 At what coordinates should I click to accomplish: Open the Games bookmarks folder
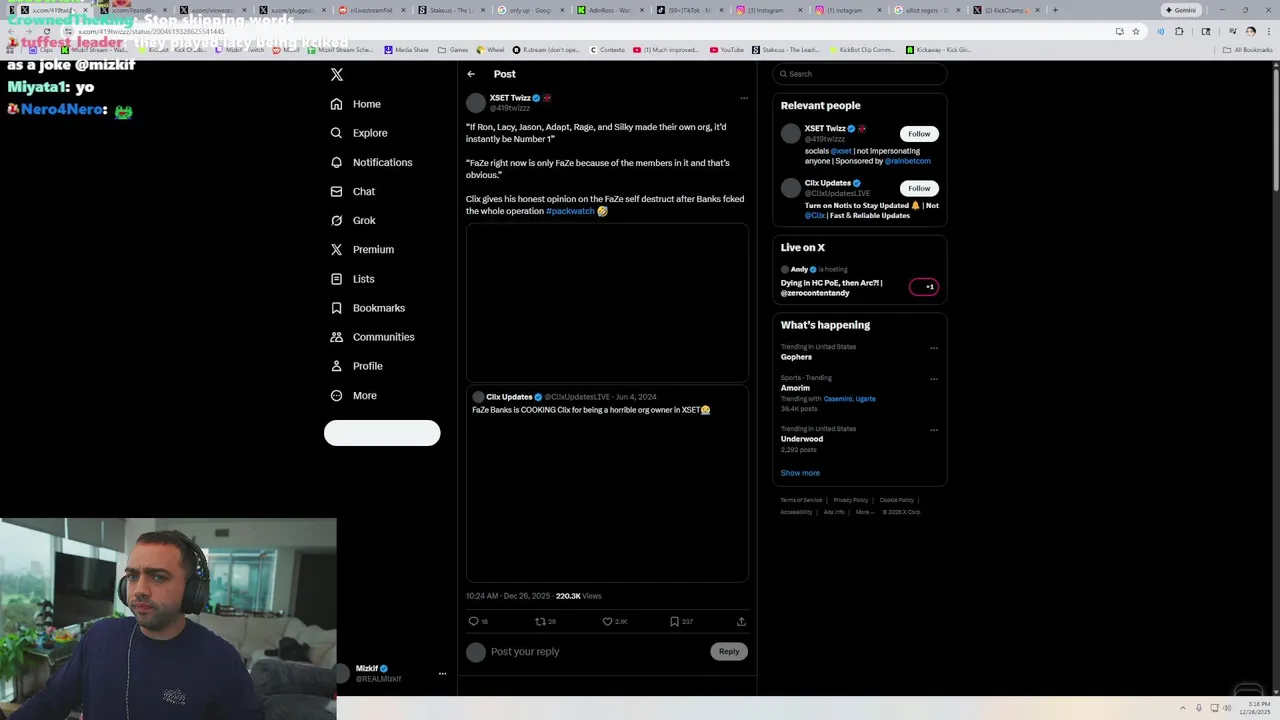coord(453,49)
